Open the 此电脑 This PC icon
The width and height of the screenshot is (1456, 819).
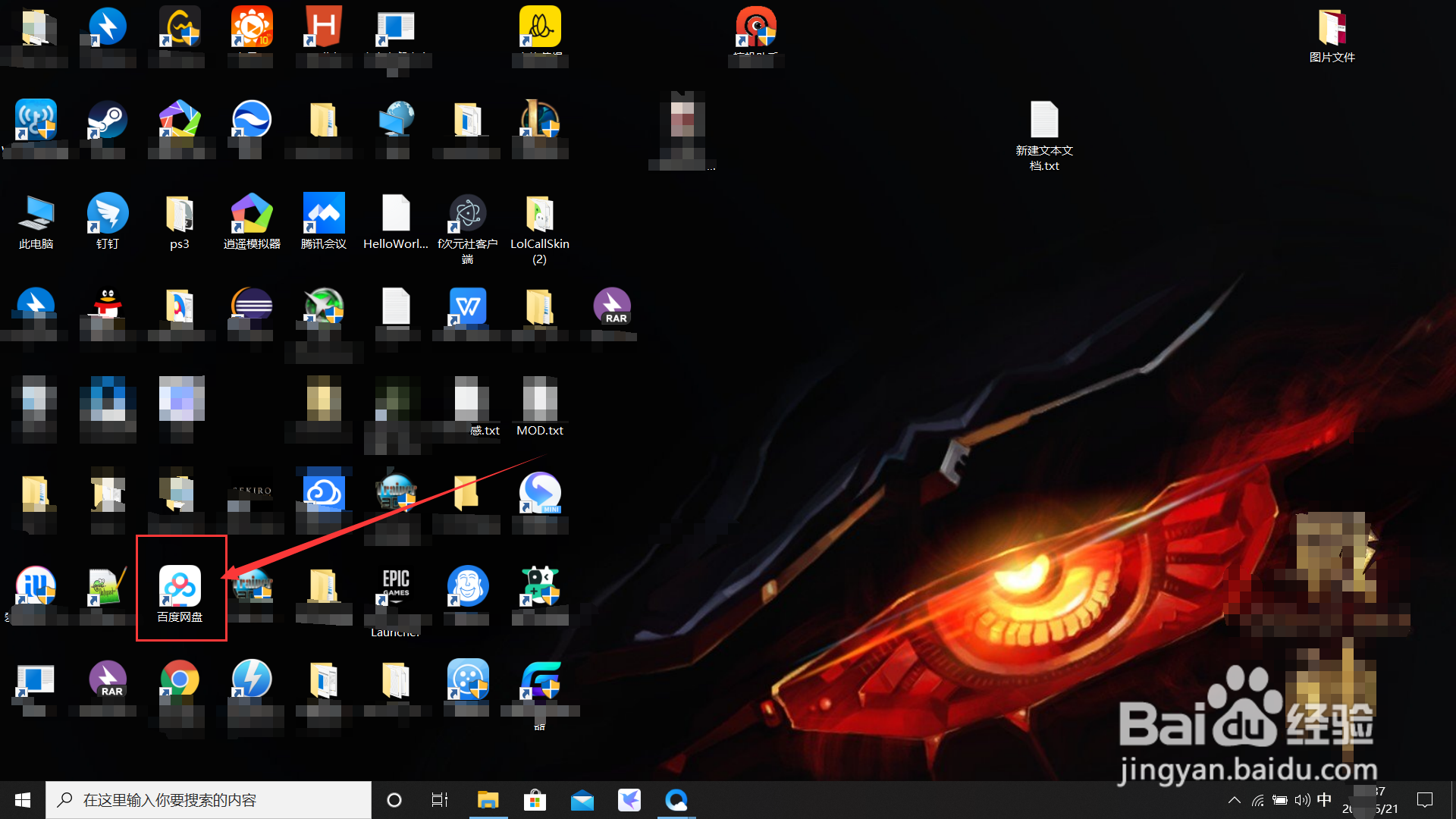pos(36,221)
